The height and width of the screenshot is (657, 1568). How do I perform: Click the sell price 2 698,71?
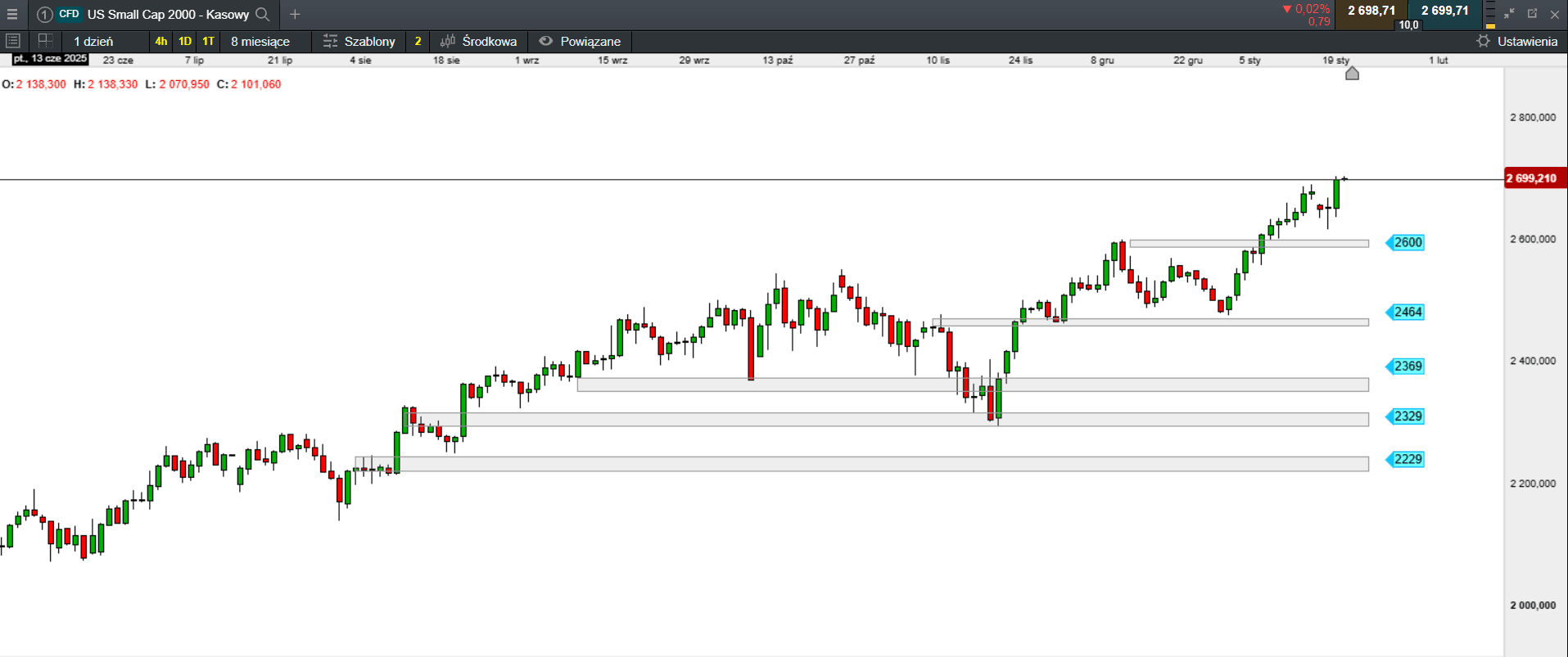[x=1371, y=11]
